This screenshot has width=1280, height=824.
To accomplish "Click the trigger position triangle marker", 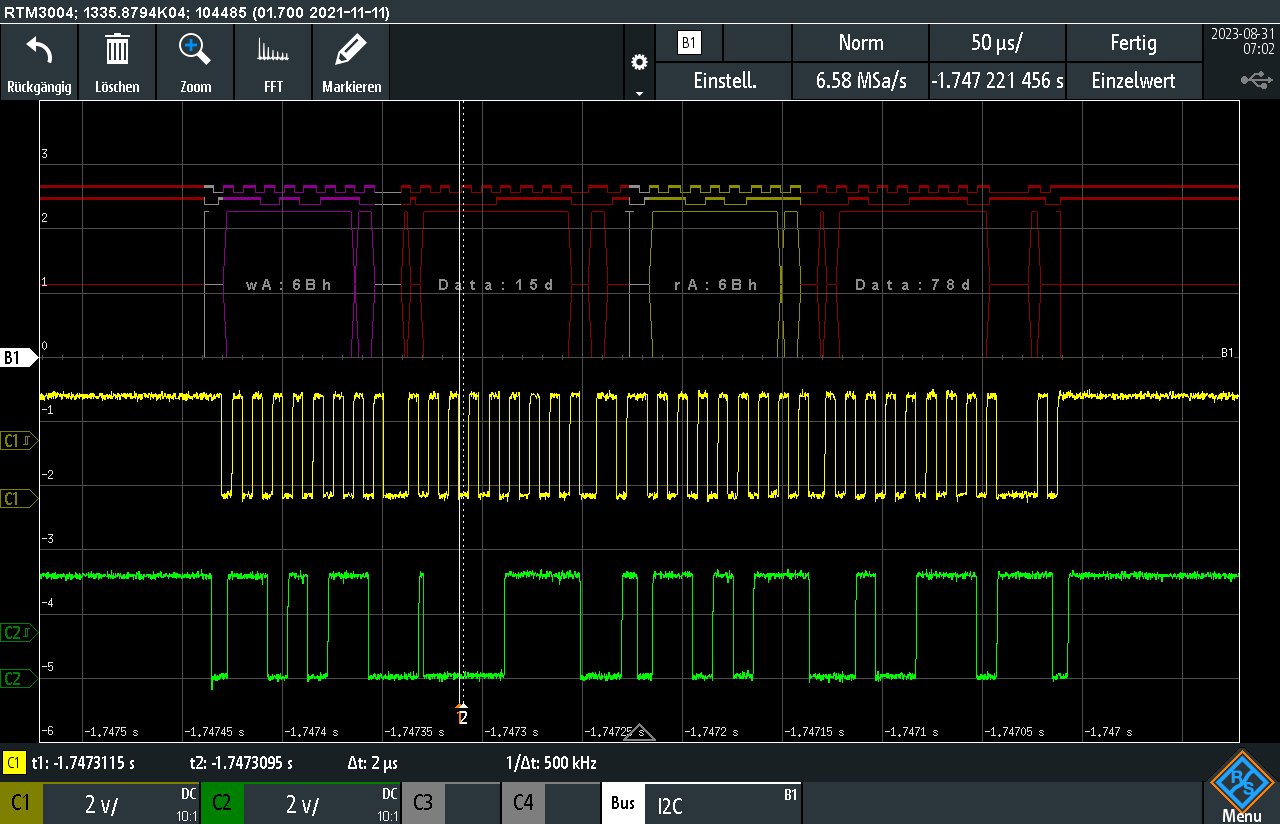I will (639, 733).
